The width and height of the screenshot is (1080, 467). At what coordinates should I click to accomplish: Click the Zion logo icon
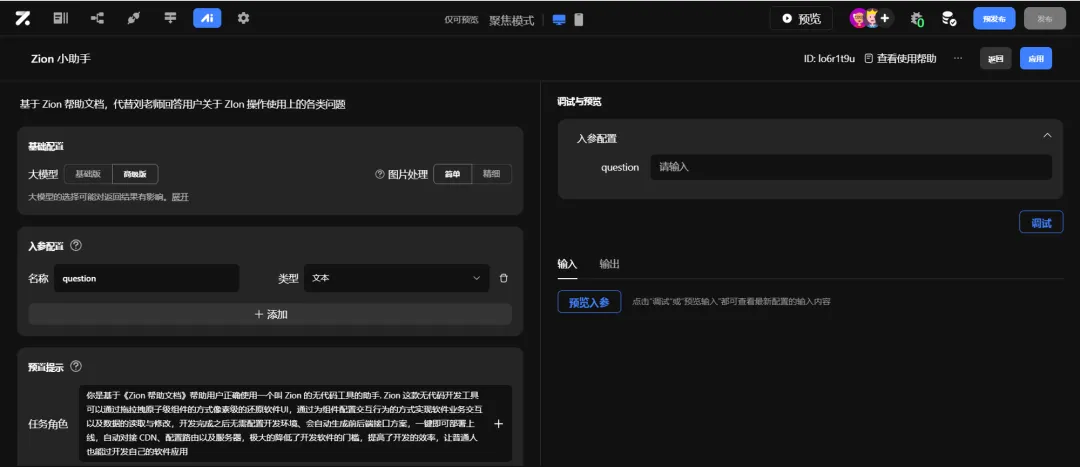coord(22,19)
